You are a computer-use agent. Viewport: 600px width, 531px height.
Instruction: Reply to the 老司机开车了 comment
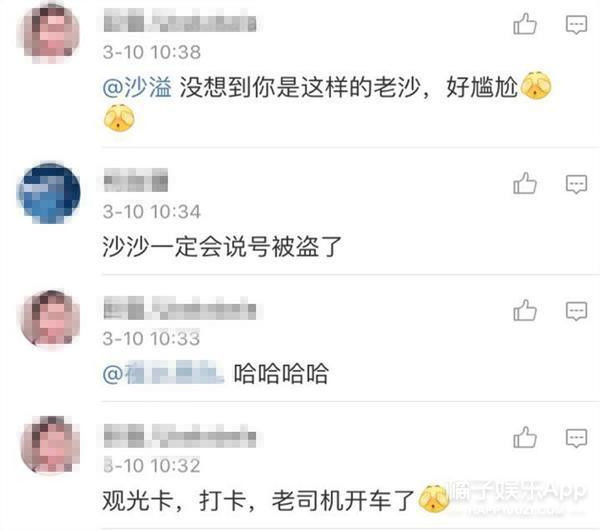[576, 438]
